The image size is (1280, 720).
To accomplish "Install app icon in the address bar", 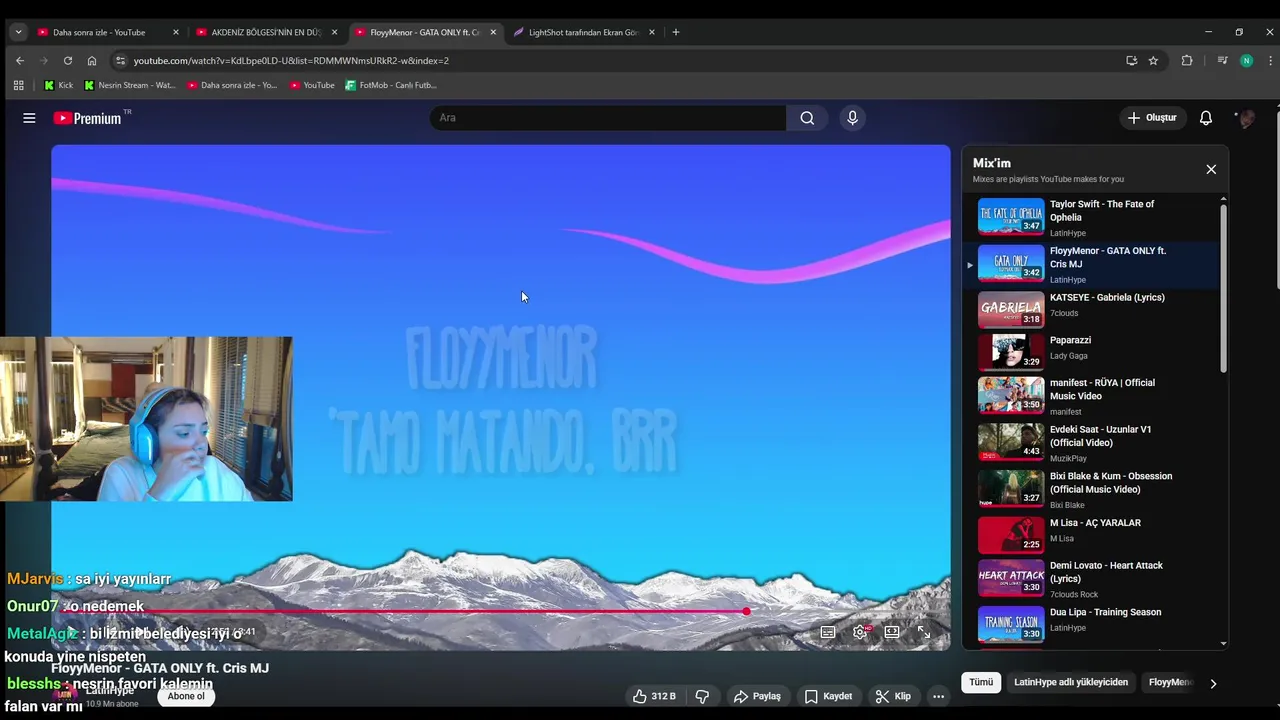I will [x=1131, y=60].
